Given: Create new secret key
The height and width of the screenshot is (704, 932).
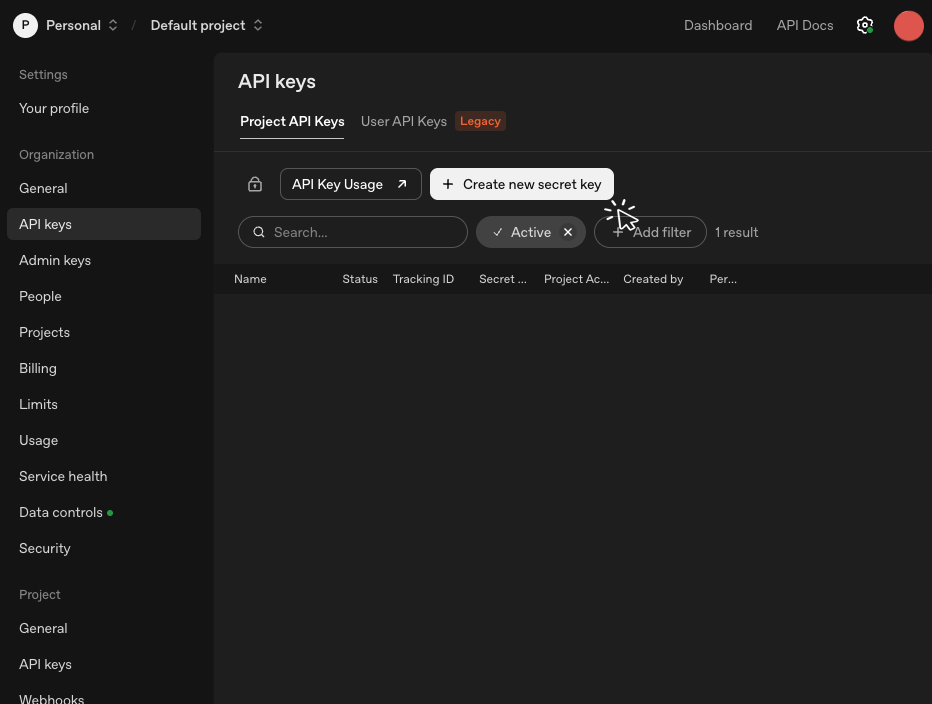Looking at the screenshot, I should (x=522, y=184).
